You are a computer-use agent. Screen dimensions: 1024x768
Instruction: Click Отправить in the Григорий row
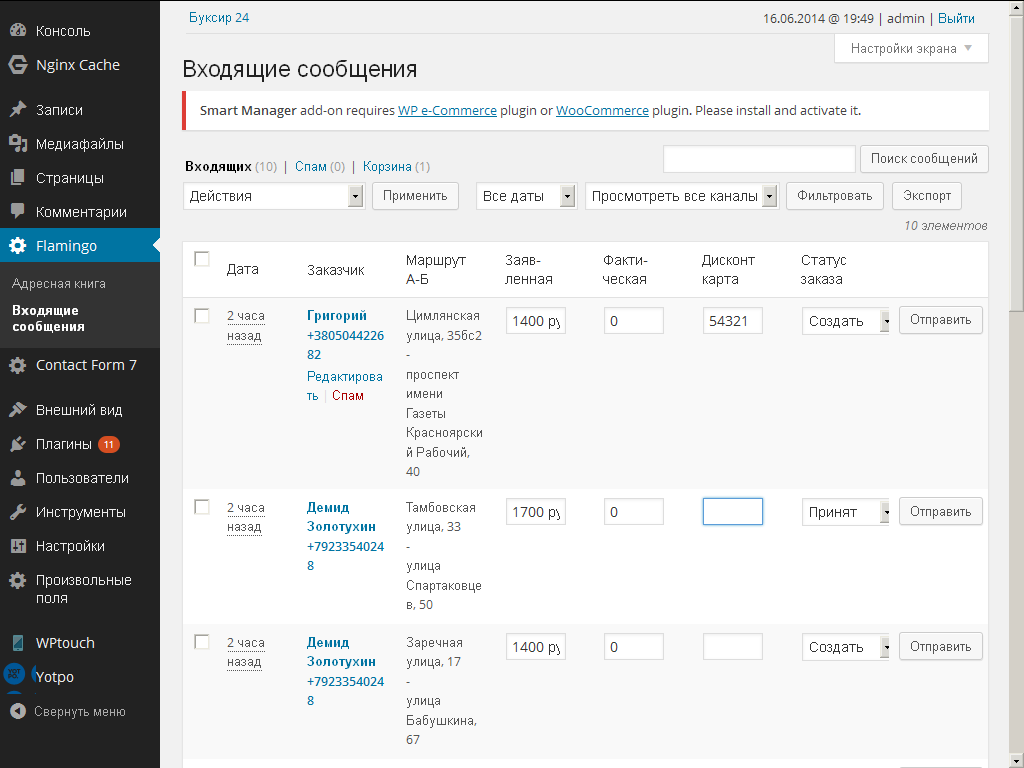coord(940,320)
